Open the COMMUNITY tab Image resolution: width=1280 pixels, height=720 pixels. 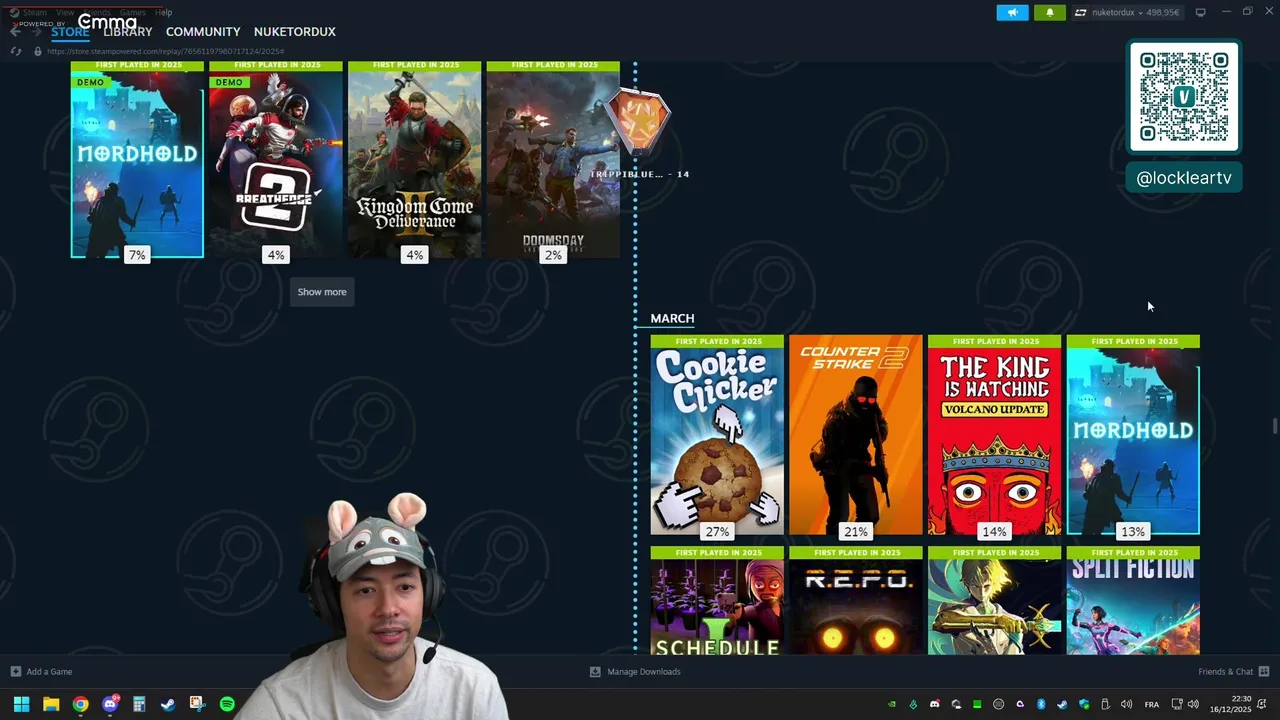tap(203, 32)
